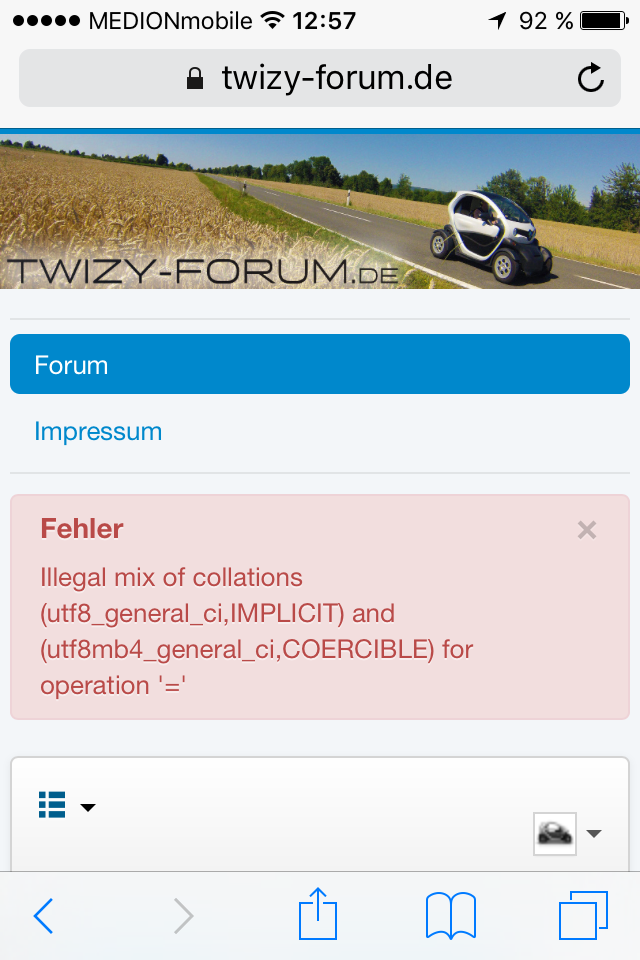Tap the lock icon beside the URL
Image resolution: width=640 pixels, height=960 pixels.
click(195, 79)
